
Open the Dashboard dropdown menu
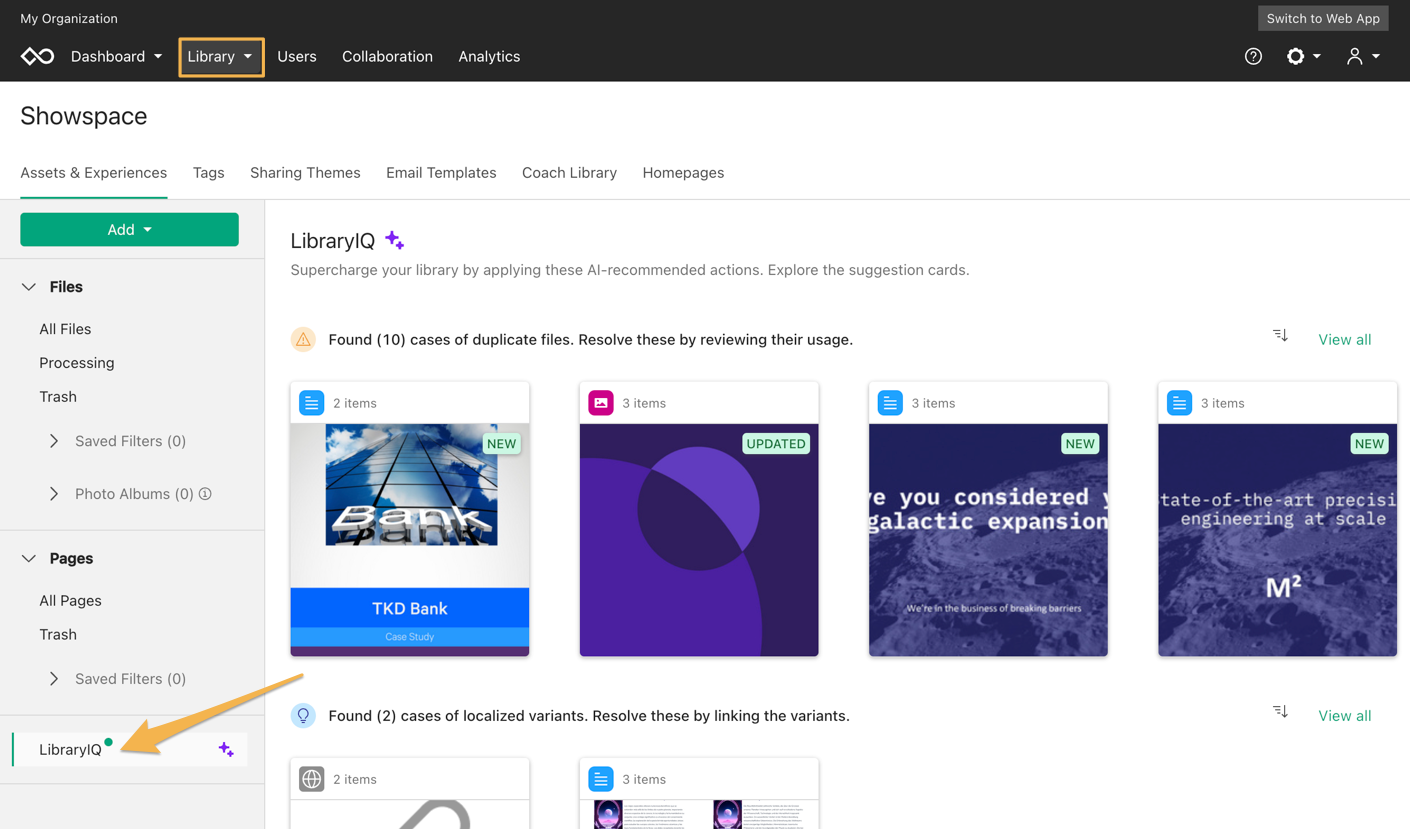[x=116, y=56]
